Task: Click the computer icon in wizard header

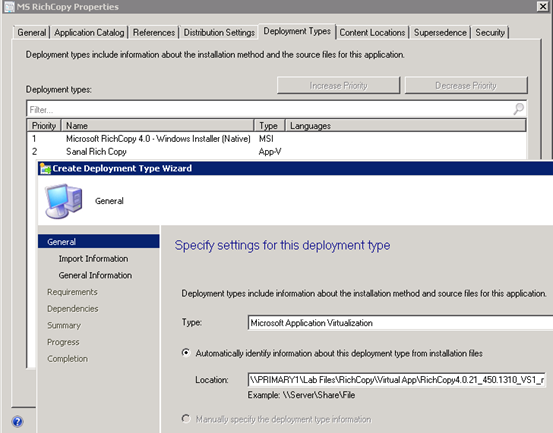Action: pos(64,201)
